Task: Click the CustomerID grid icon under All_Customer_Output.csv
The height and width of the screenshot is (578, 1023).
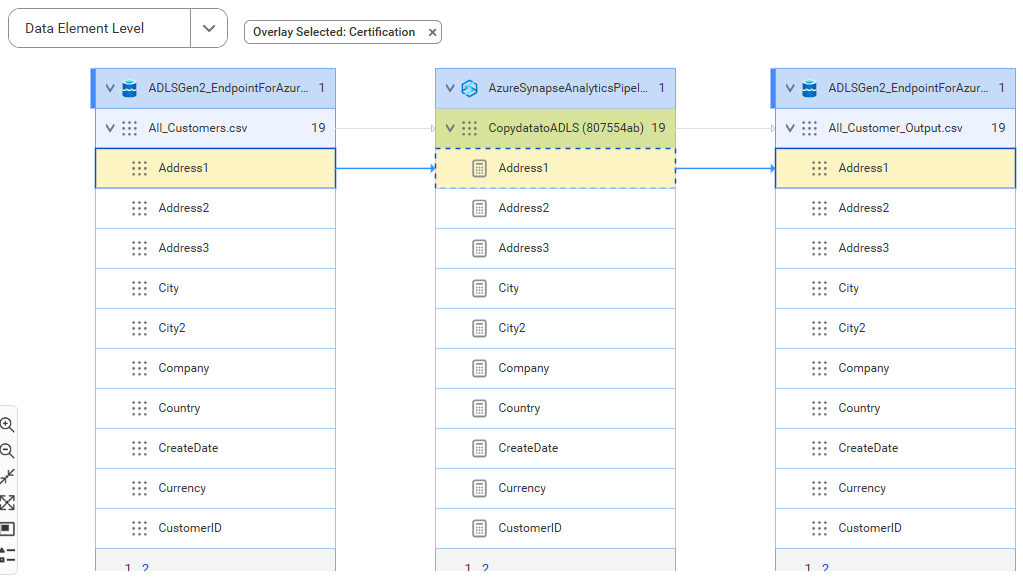Action: (819, 528)
